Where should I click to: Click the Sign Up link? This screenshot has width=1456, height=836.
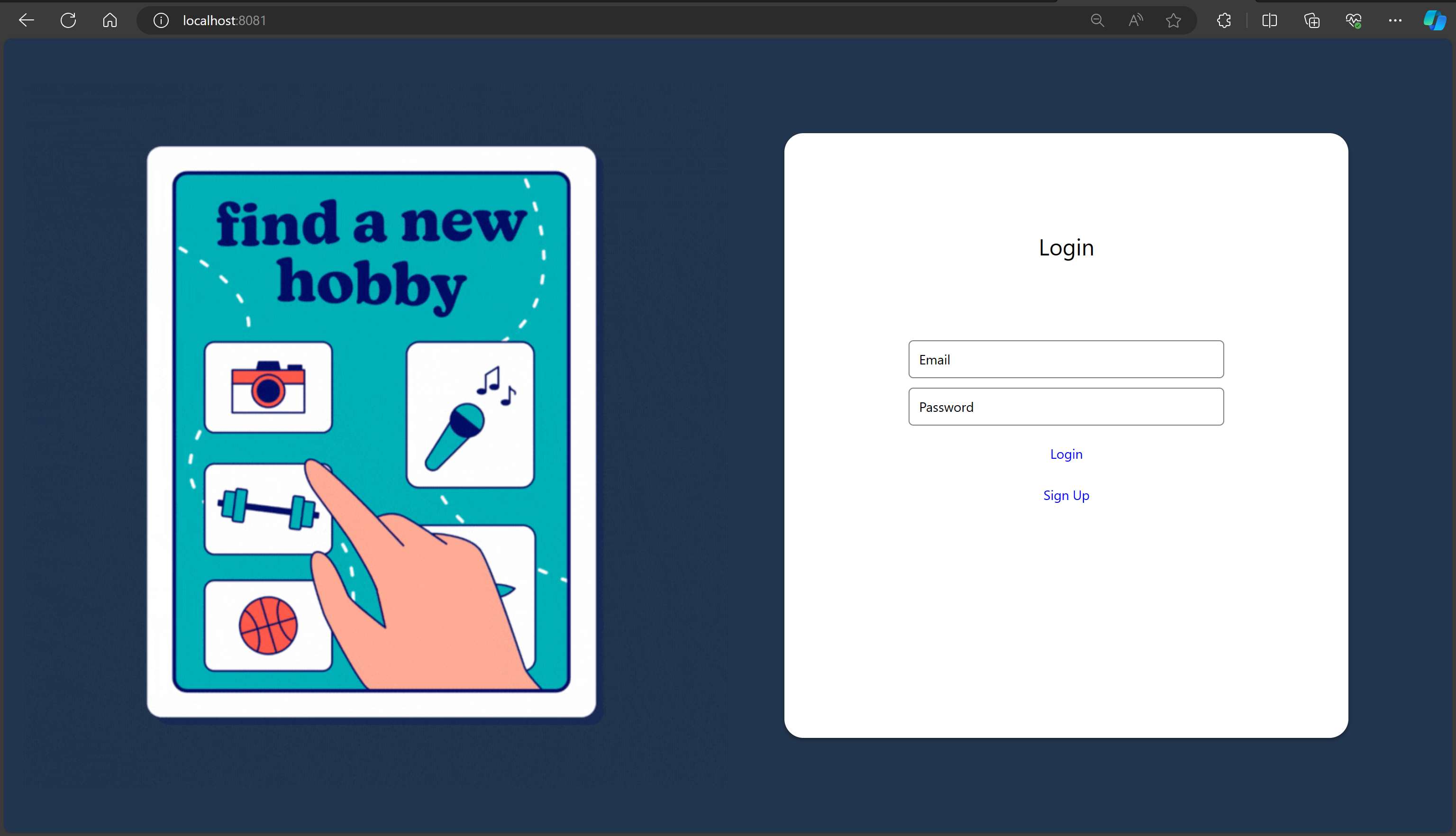tap(1065, 496)
